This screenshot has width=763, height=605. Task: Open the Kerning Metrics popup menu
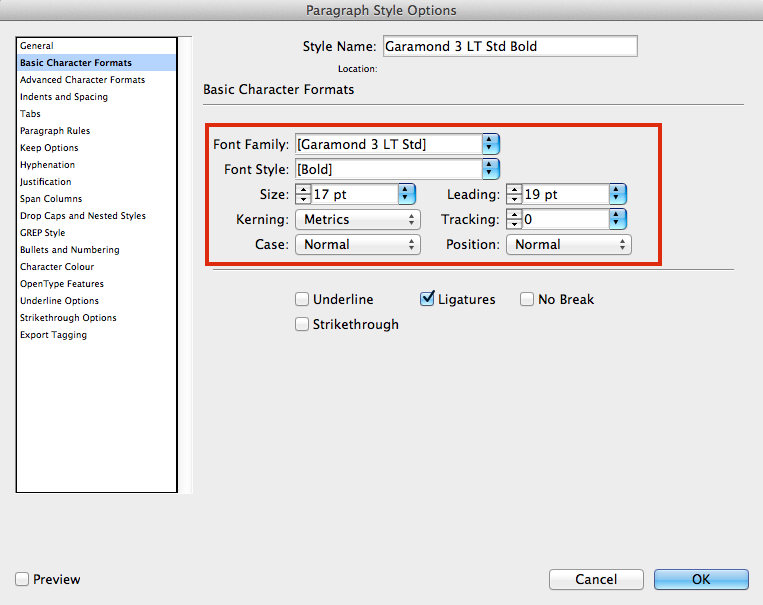pos(358,220)
